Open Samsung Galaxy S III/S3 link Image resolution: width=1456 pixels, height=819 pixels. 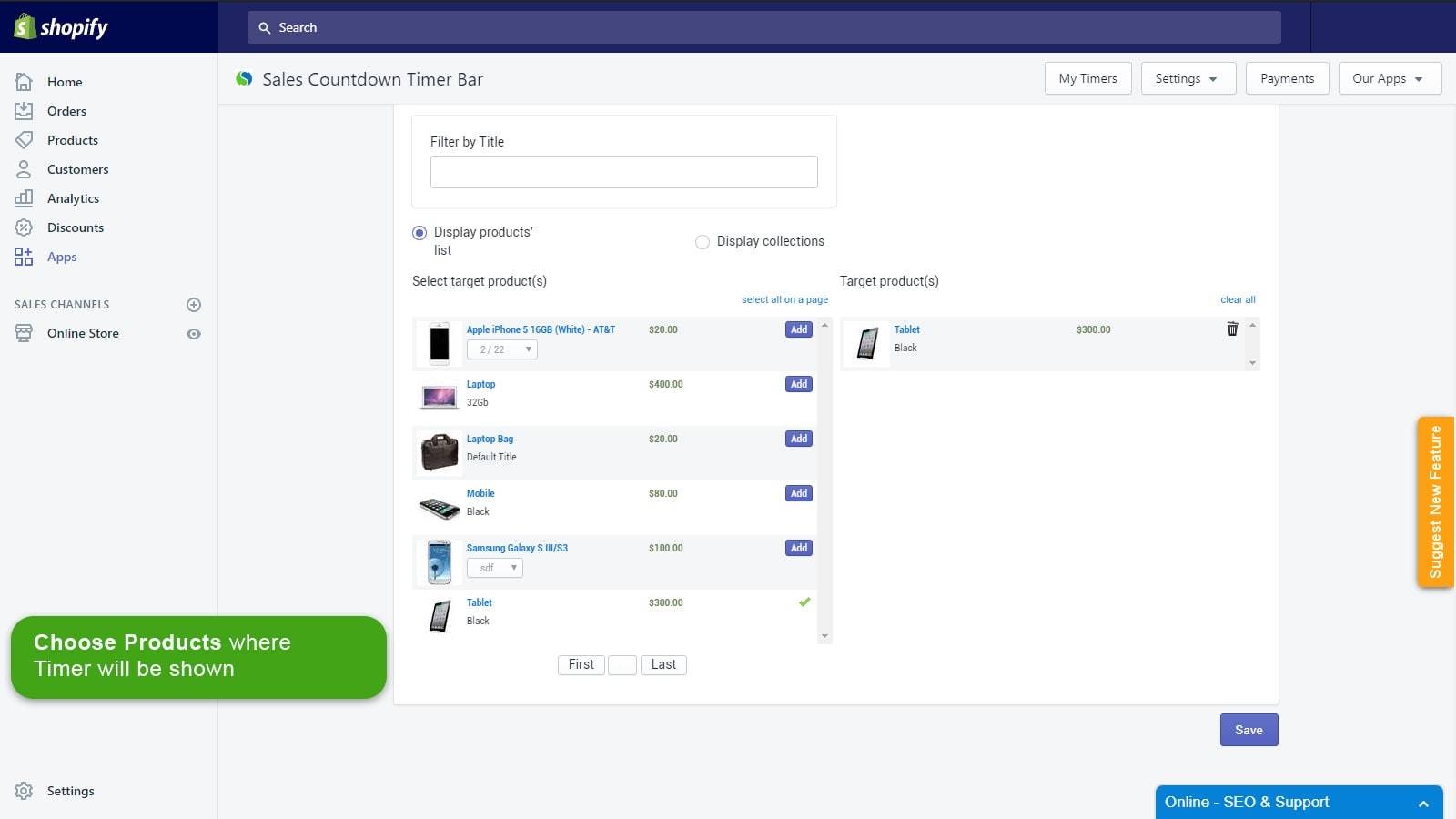(x=517, y=548)
